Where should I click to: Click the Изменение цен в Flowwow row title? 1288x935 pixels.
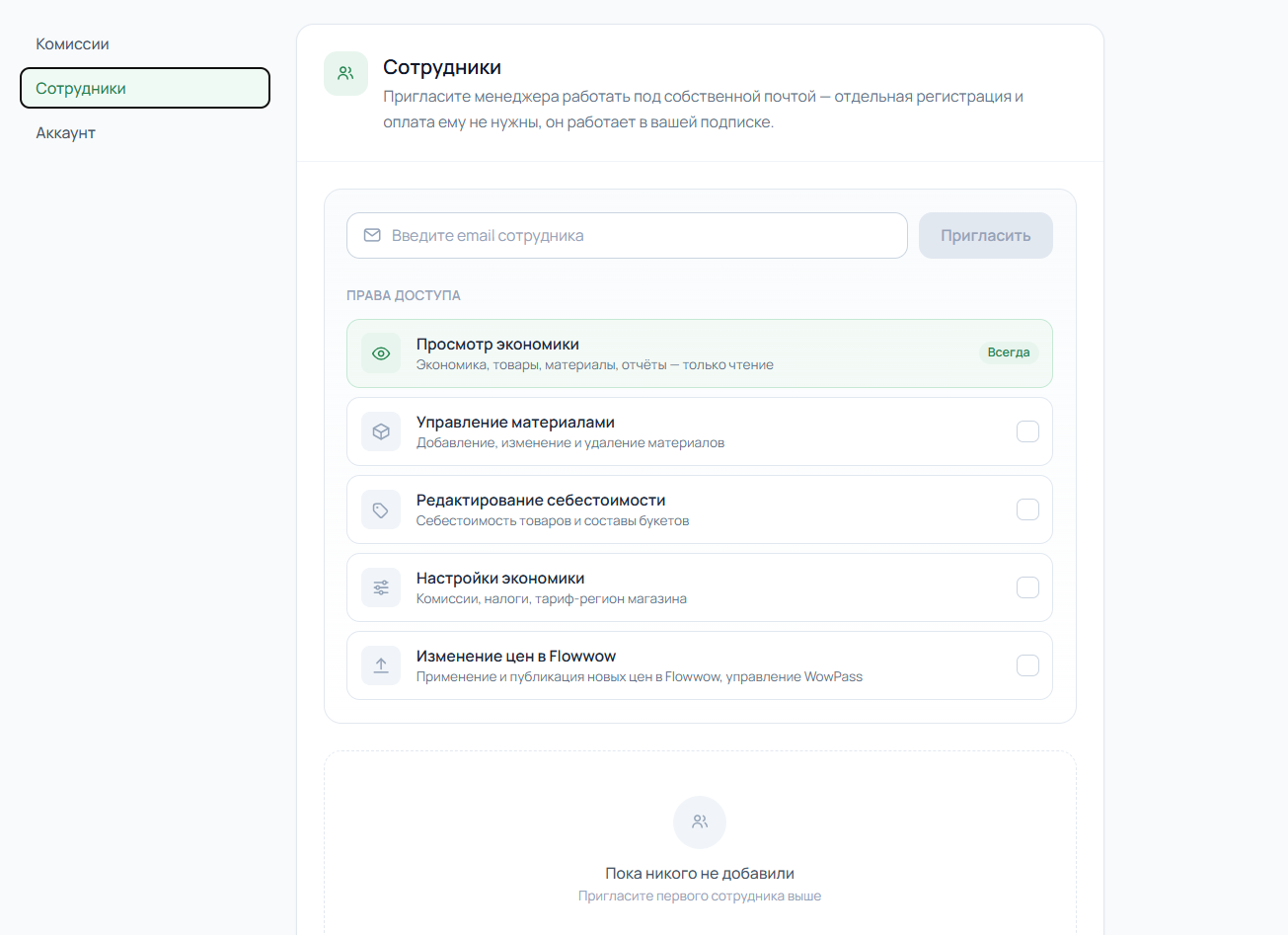click(516, 656)
